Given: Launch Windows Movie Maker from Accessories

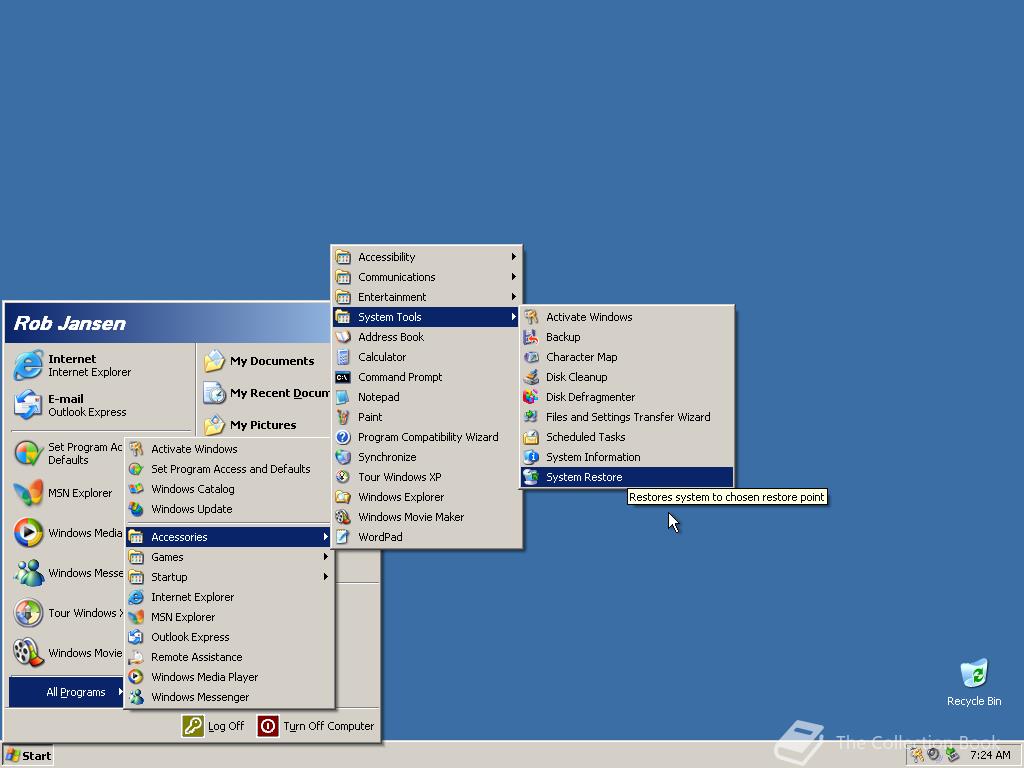Looking at the screenshot, I should (426, 517).
